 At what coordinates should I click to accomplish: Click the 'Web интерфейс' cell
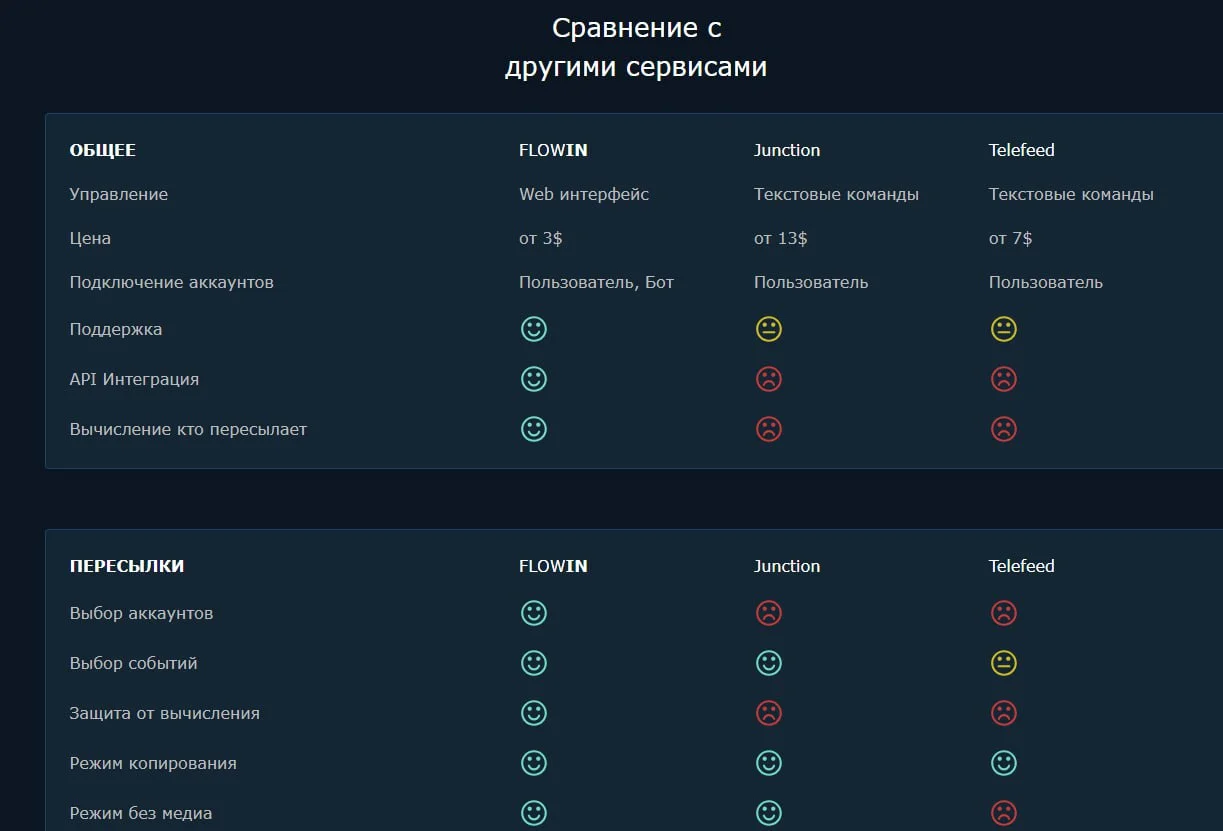pyautogui.click(x=584, y=194)
